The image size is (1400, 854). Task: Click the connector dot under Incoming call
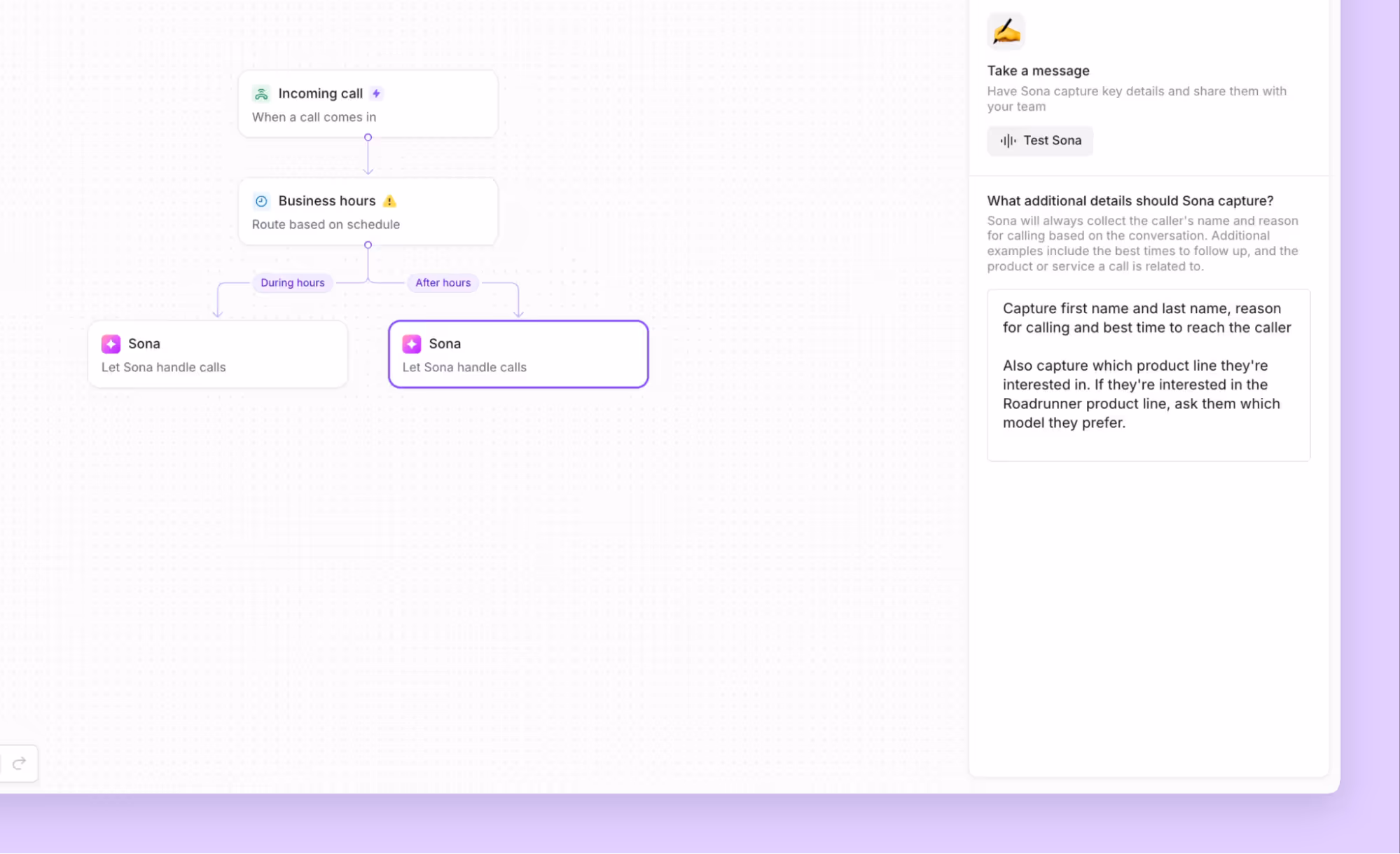(x=368, y=137)
